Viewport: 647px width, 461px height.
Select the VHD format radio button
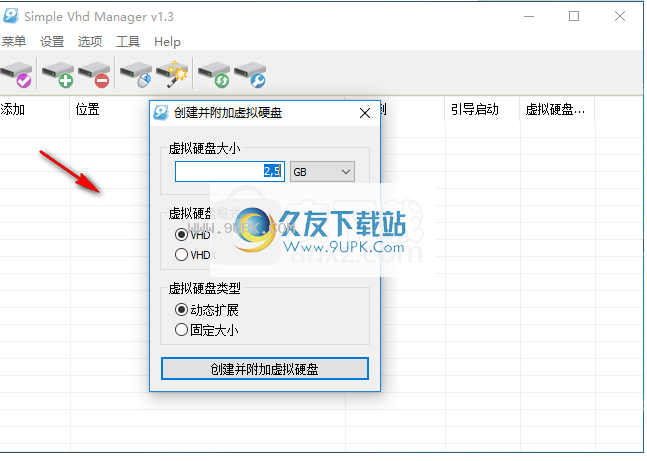181,234
